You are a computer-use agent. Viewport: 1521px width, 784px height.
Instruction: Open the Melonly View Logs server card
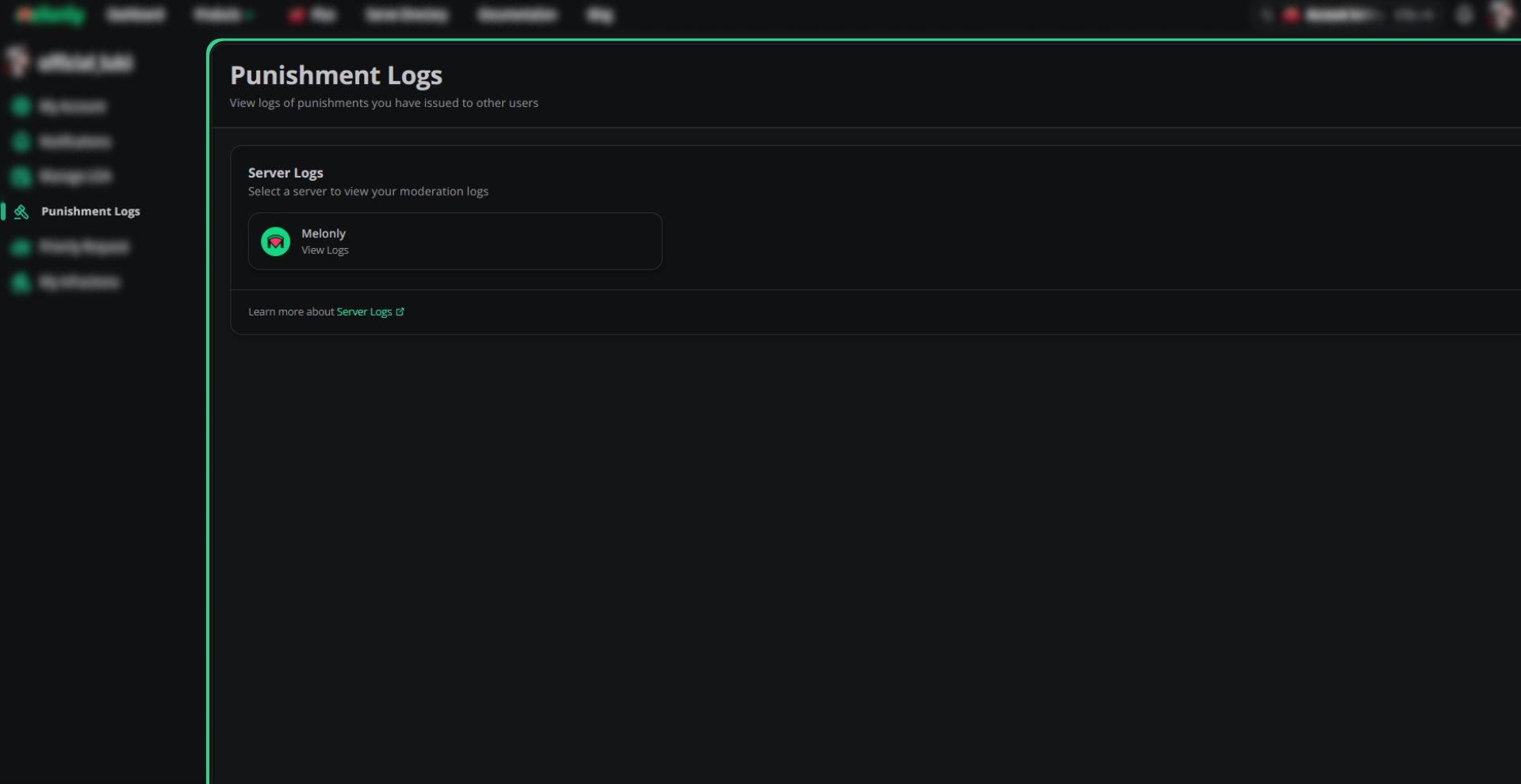455,241
